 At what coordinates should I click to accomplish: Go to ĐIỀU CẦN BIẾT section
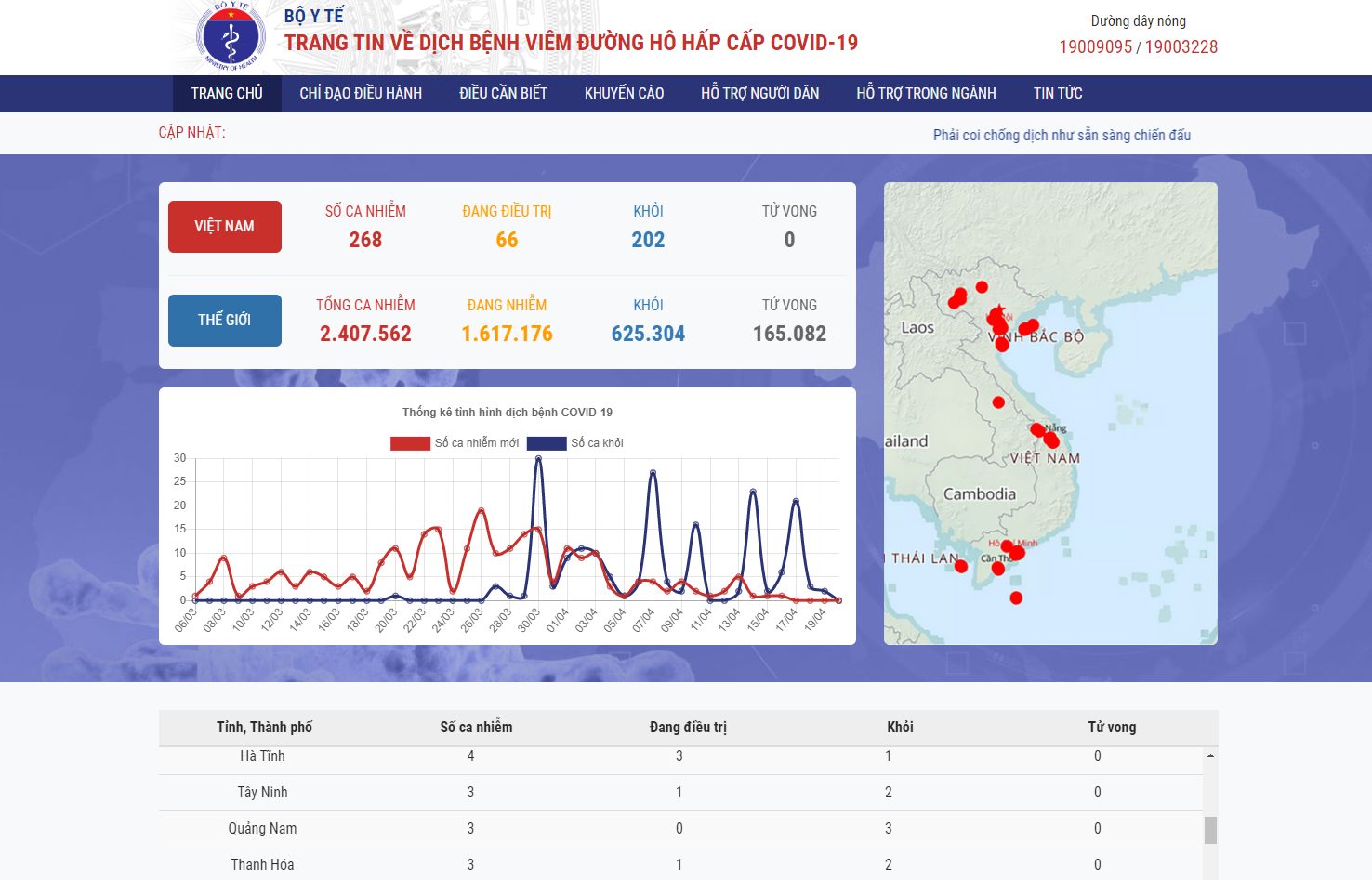click(x=503, y=94)
